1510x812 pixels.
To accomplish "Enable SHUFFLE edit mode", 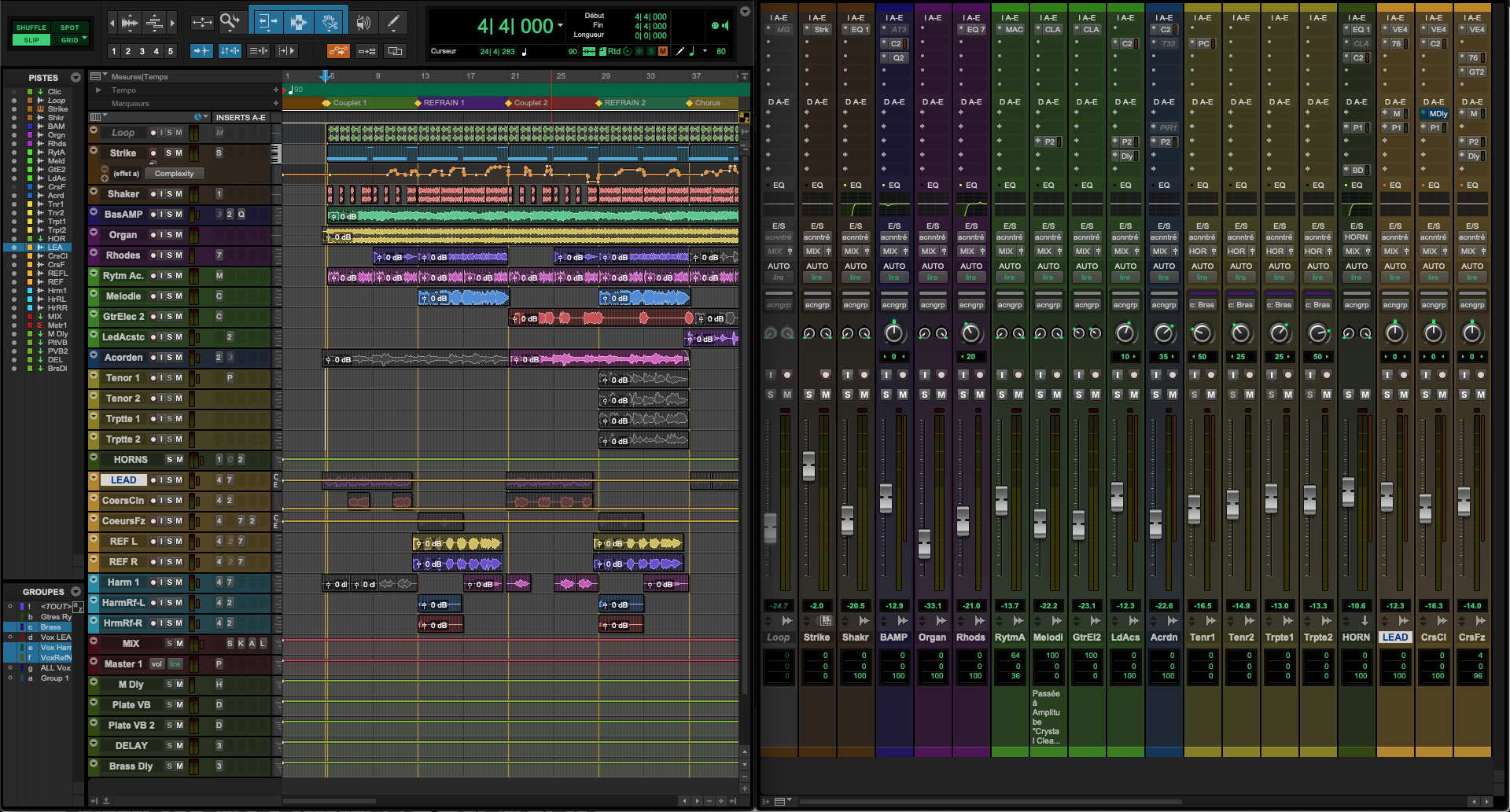I will 31,28.
